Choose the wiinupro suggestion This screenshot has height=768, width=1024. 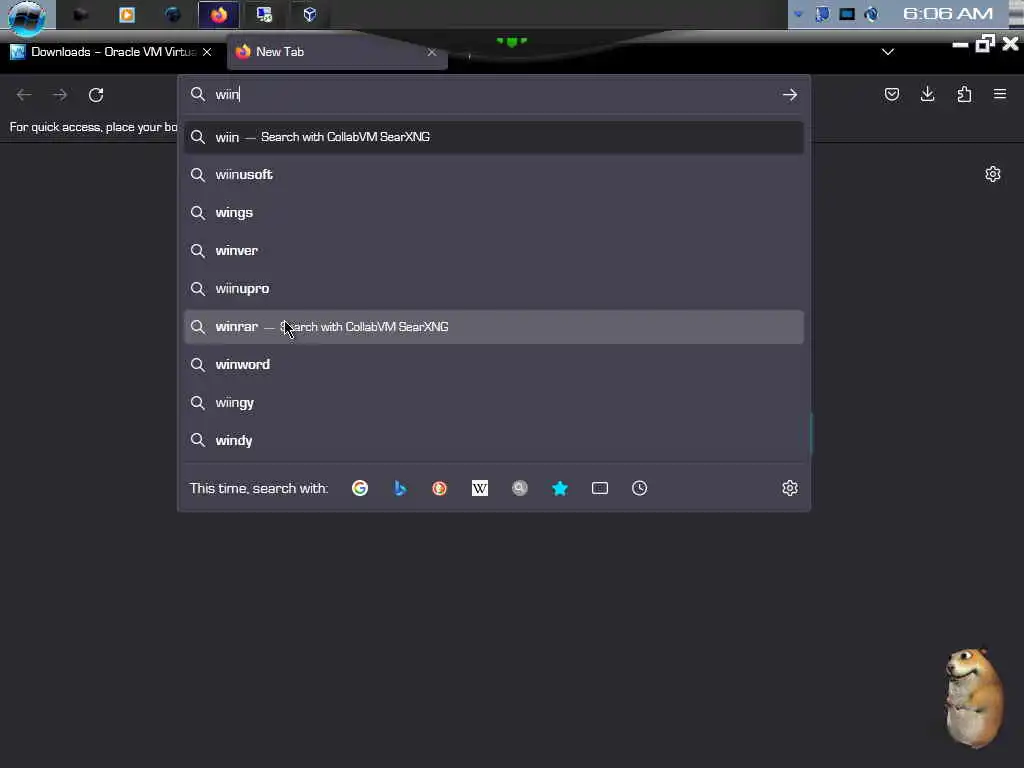pyautogui.click(x=494, y=289)
